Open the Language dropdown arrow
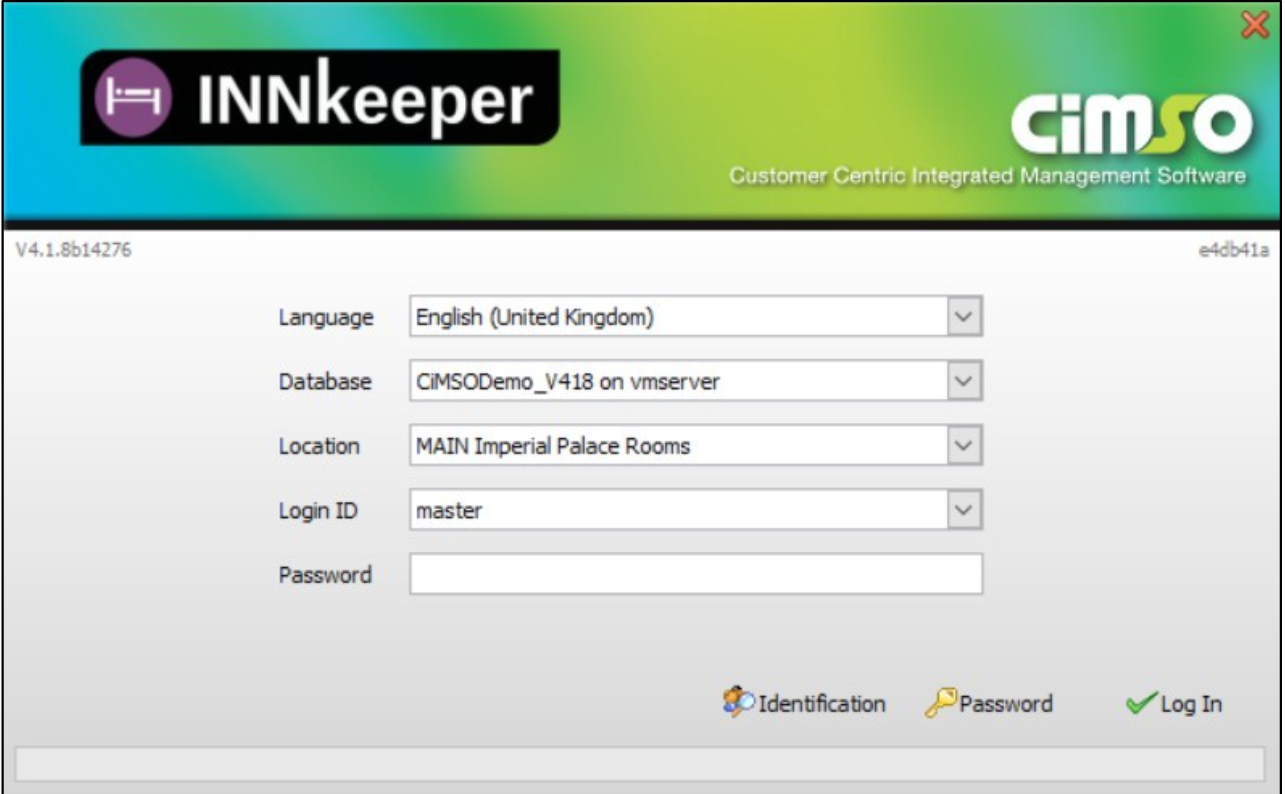The width and height of the screenshot is (1285, 794). coord(963,317)
